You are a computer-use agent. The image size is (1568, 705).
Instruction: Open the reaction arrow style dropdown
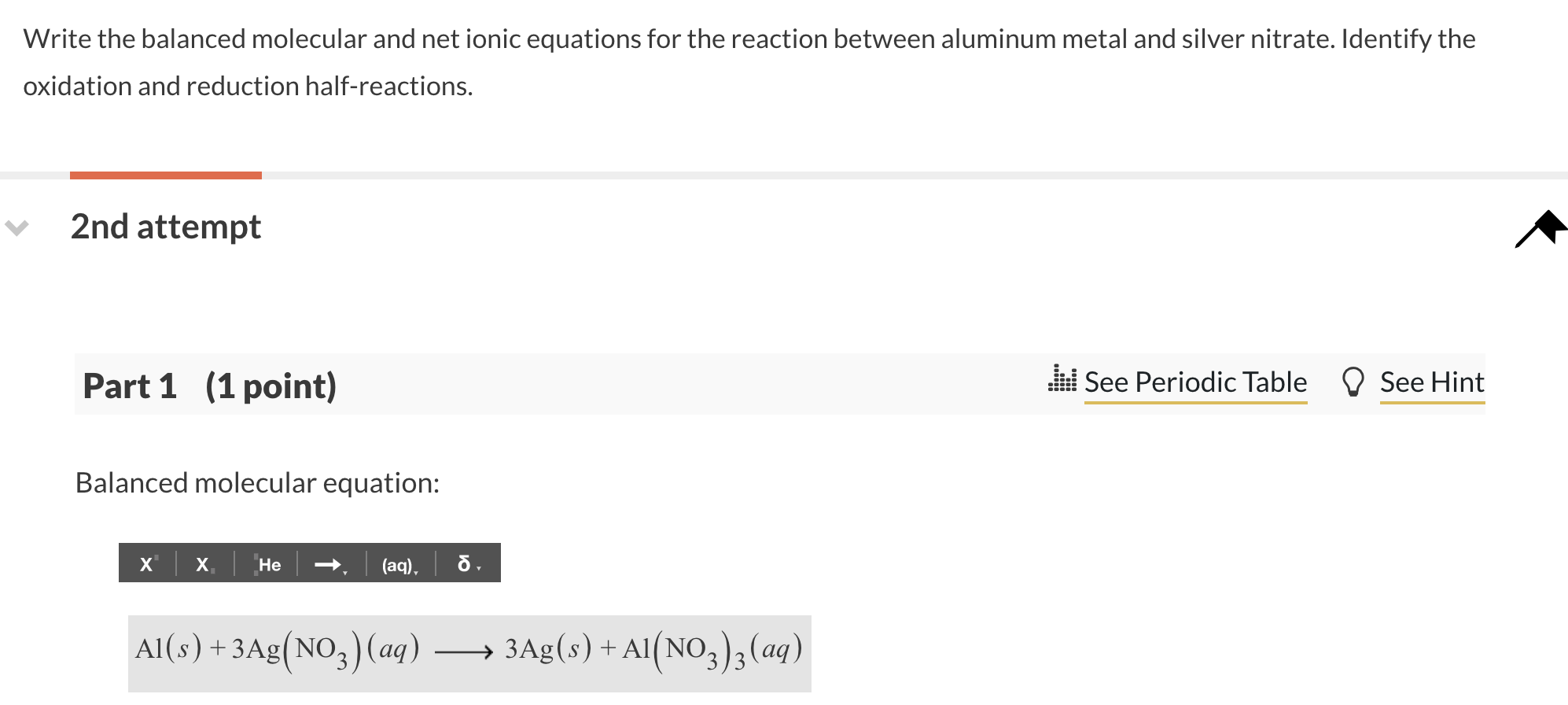click(x=346, y=572)
